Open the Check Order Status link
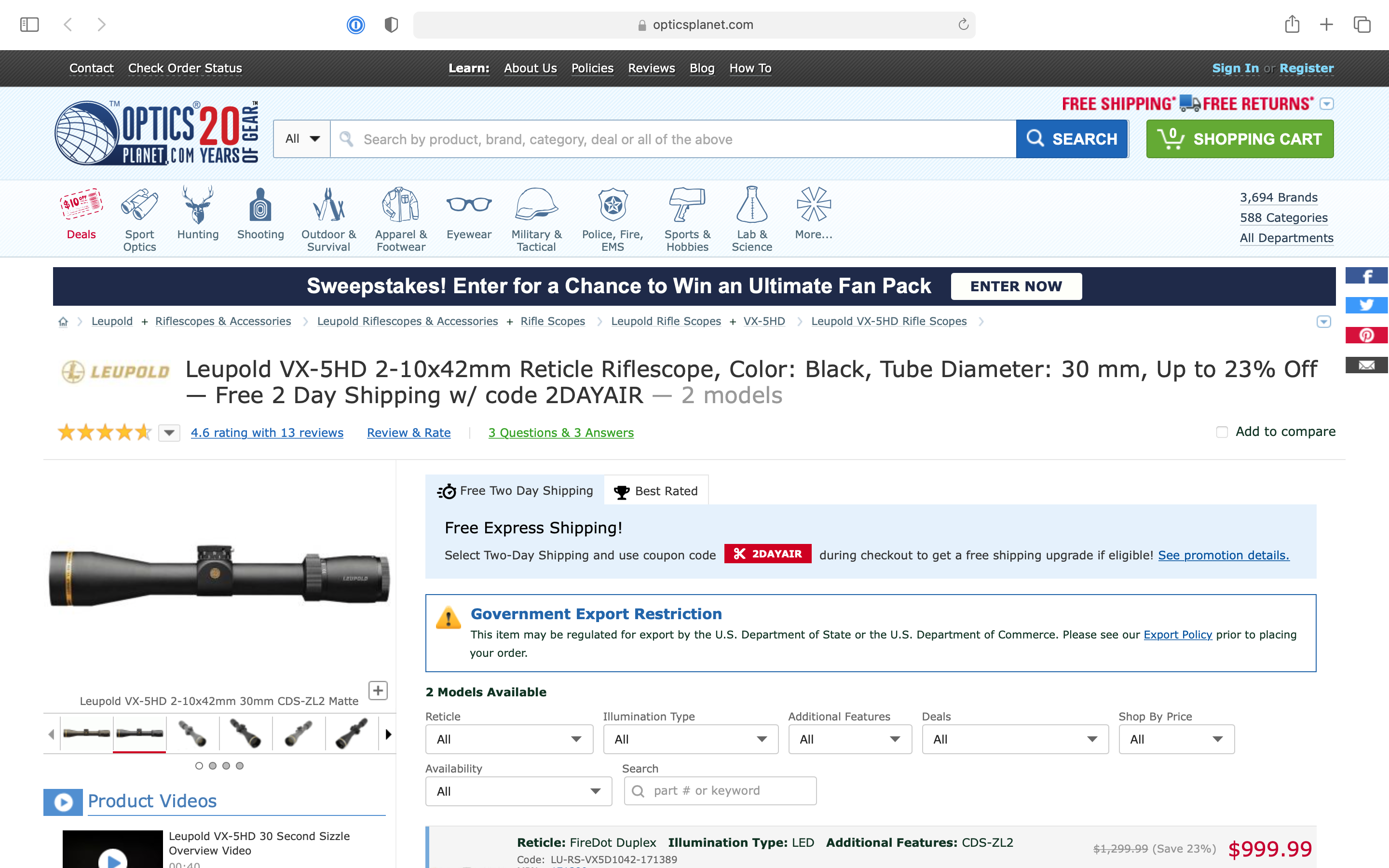The width and height of the screenshot is (1389, 868). click(185, 68)
